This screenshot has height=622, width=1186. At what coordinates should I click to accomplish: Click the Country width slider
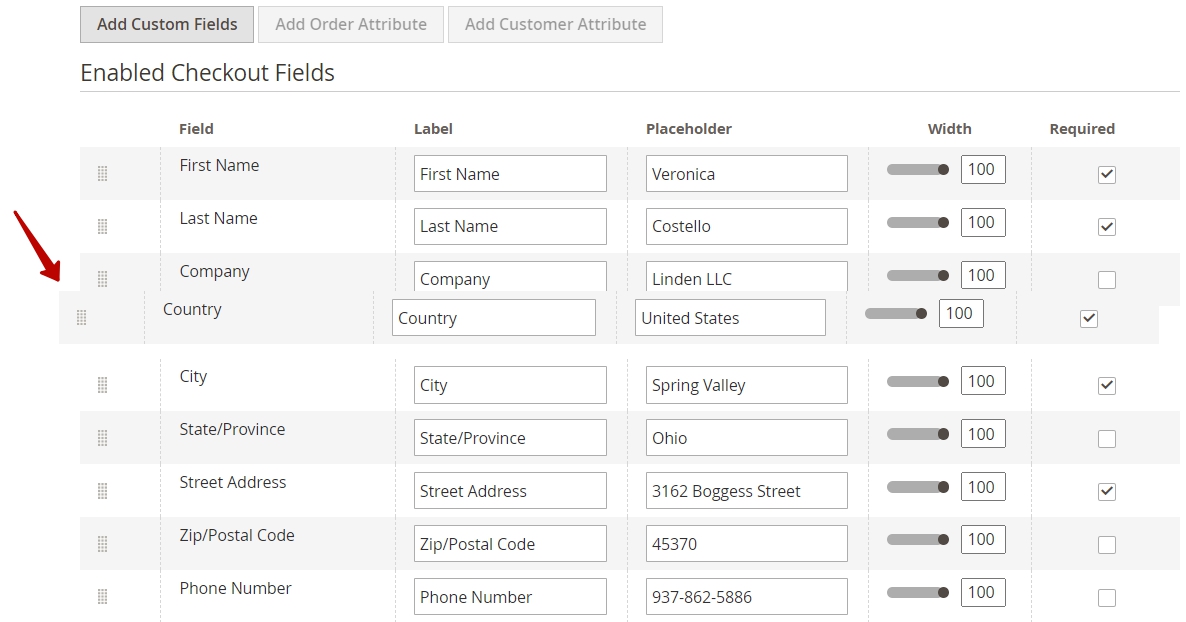pyautogui.click(x=896, y=313)
